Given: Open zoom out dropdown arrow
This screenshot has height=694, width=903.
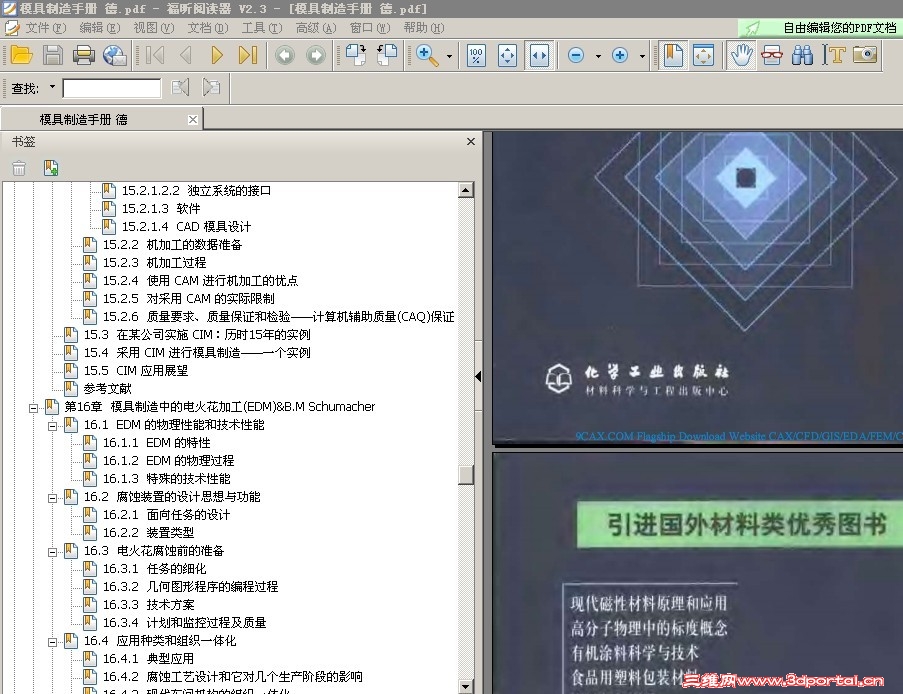Looking at the screenshot, I should pyautogui.click(x=598, y=56).
